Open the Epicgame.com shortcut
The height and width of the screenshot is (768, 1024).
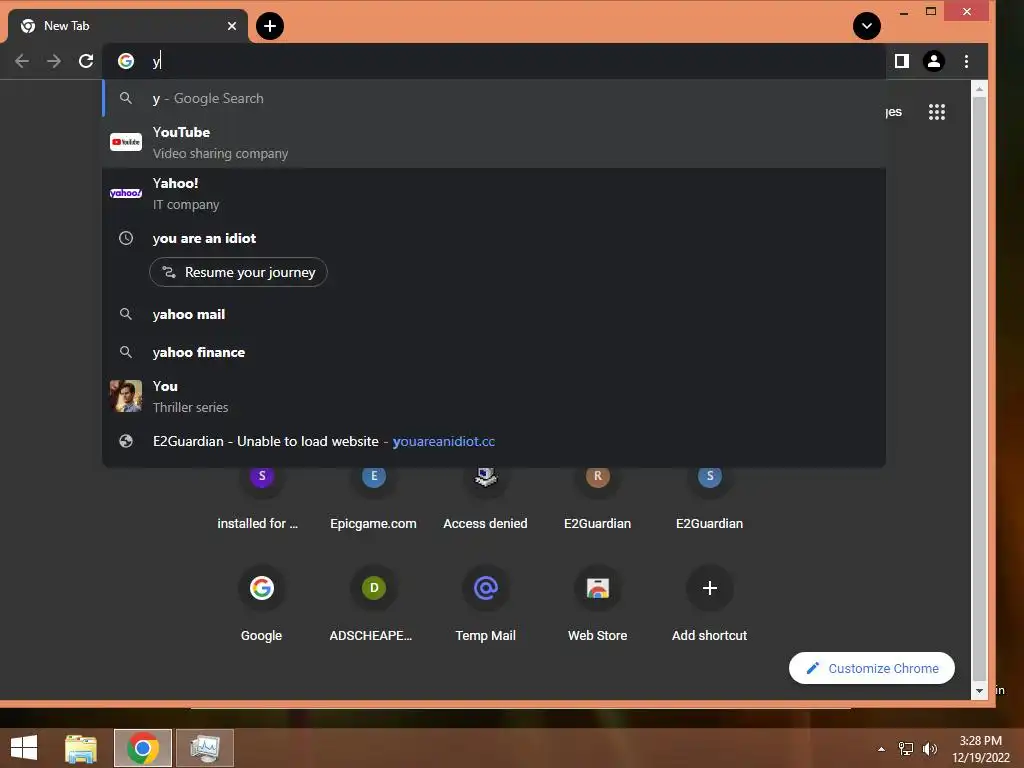374,500
